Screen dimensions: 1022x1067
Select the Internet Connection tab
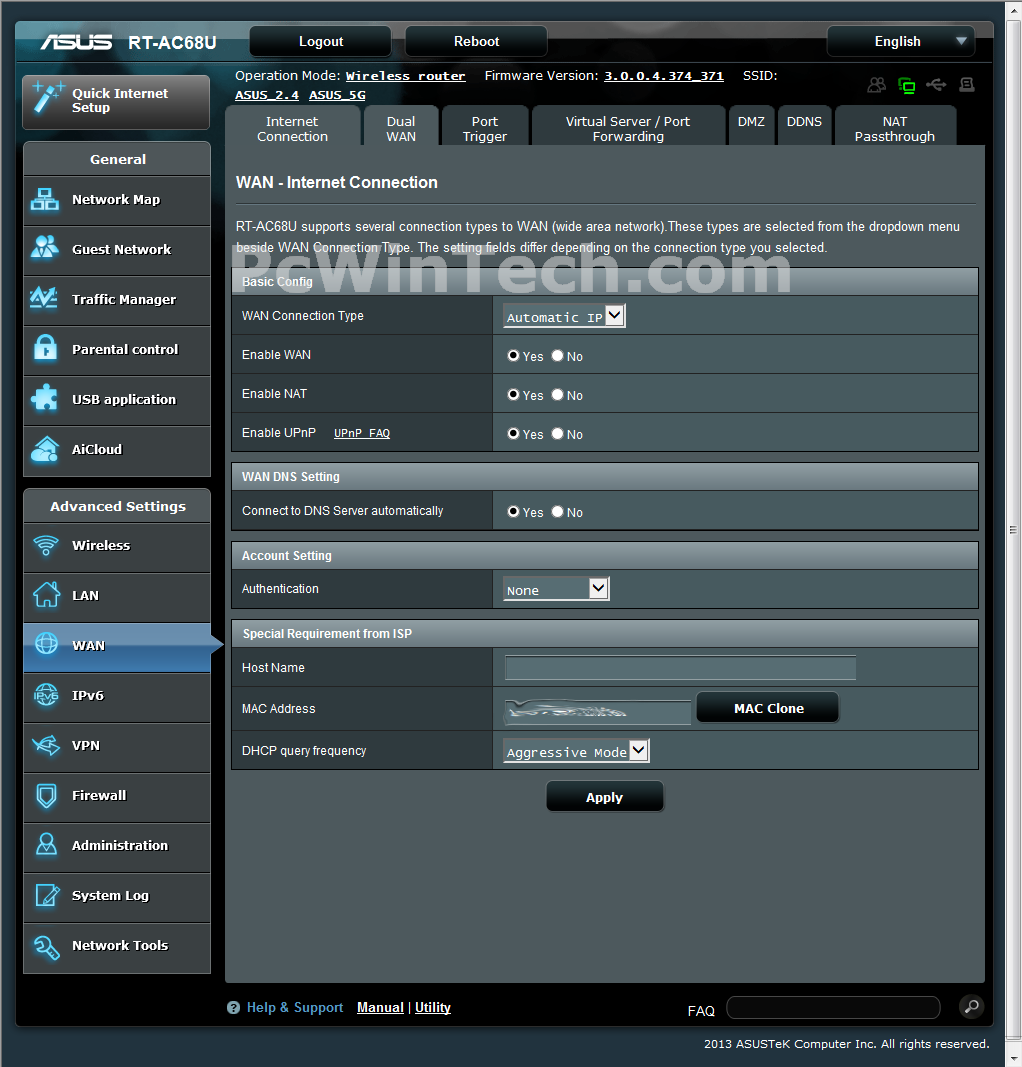(x=293, y=127)
